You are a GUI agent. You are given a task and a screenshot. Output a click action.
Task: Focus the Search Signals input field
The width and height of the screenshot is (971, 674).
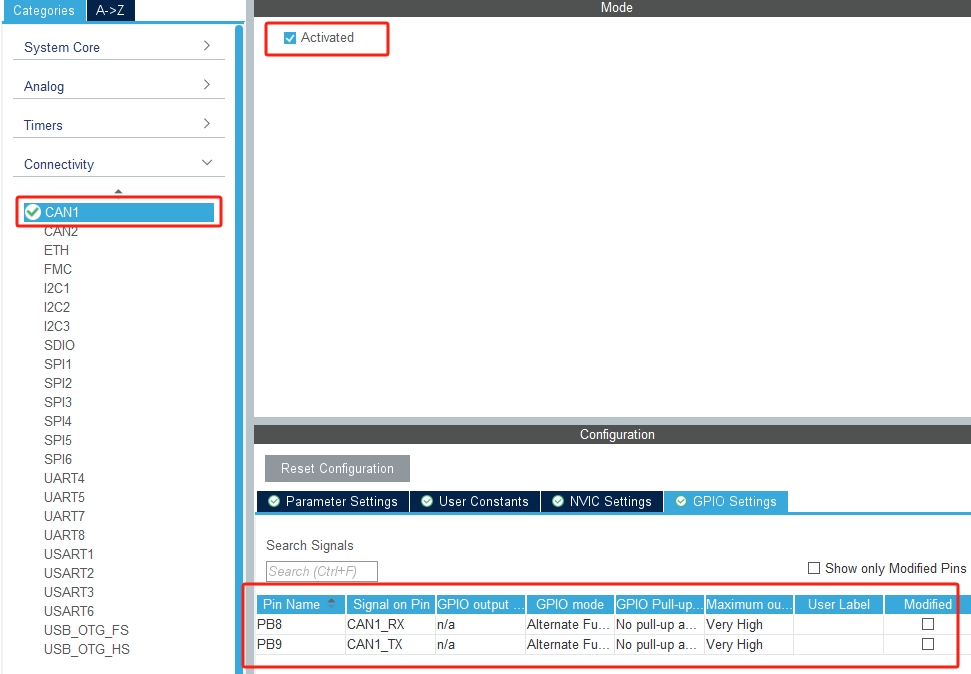pos(322,571)
